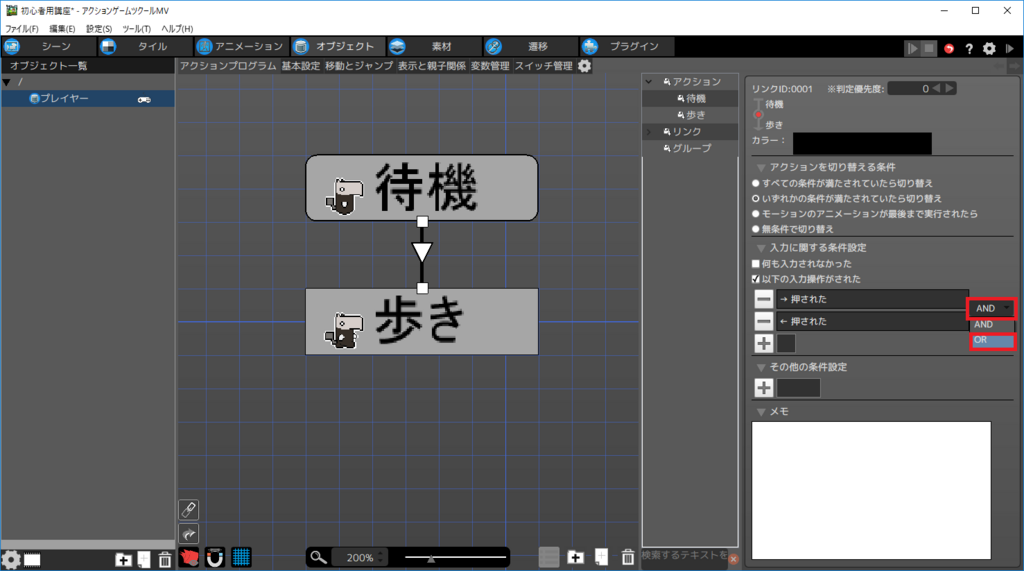Select 歩き in the action tree
Image resolution: width=1024 pixels, height=571 pixels.
[x=690, y=115]
